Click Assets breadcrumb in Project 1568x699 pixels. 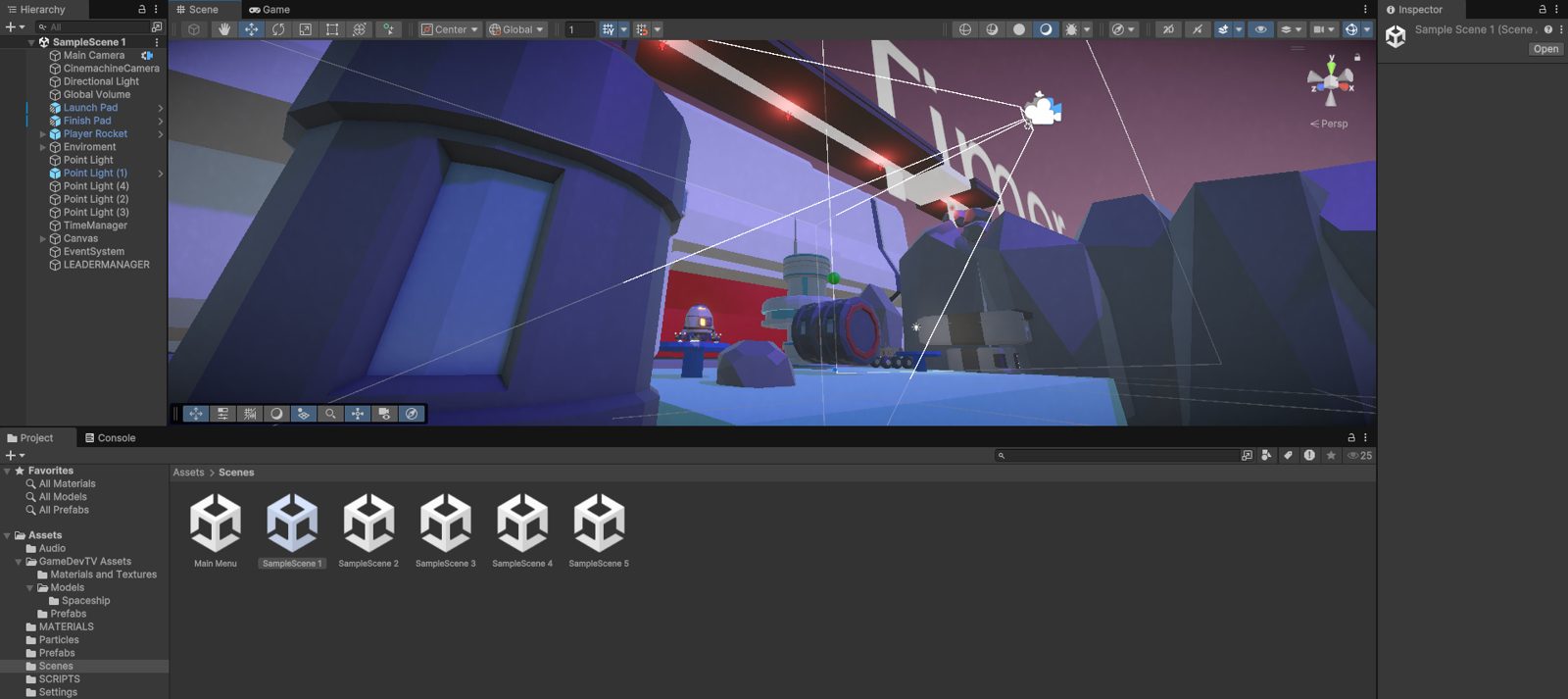click(188, 473)
